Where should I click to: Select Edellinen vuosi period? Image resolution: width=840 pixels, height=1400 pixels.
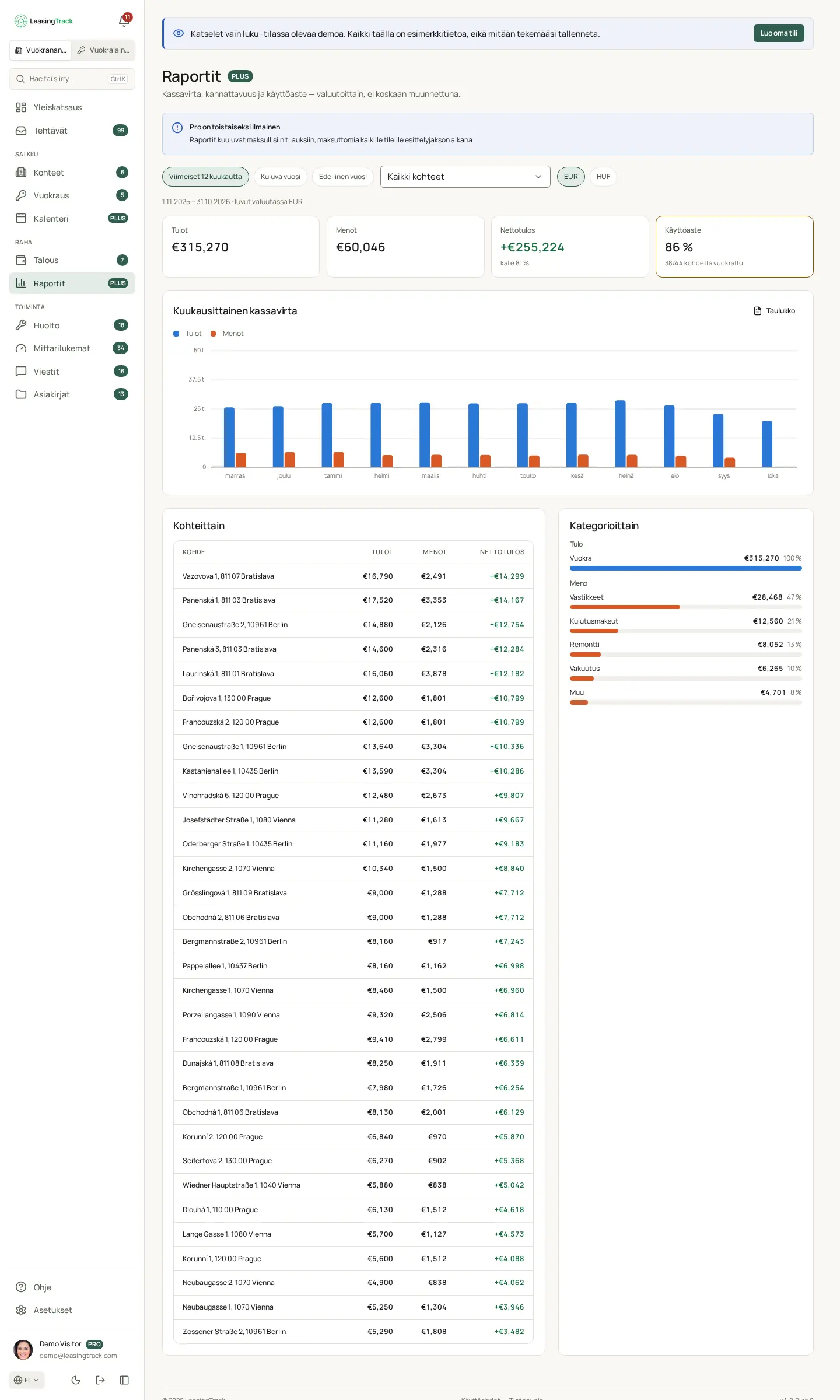[343, 177]
